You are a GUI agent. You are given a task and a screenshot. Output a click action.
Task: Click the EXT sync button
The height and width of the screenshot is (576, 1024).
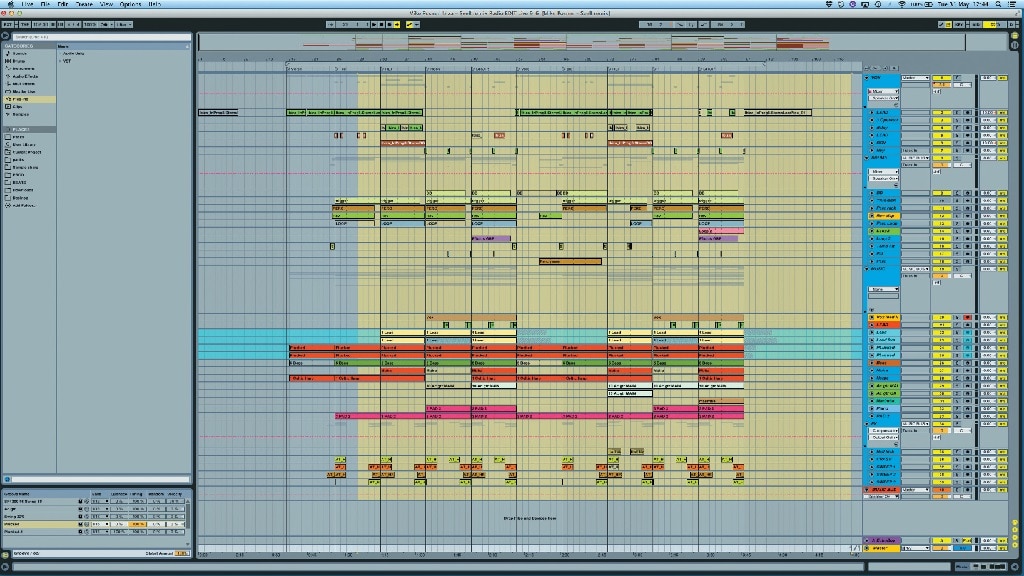8,24
